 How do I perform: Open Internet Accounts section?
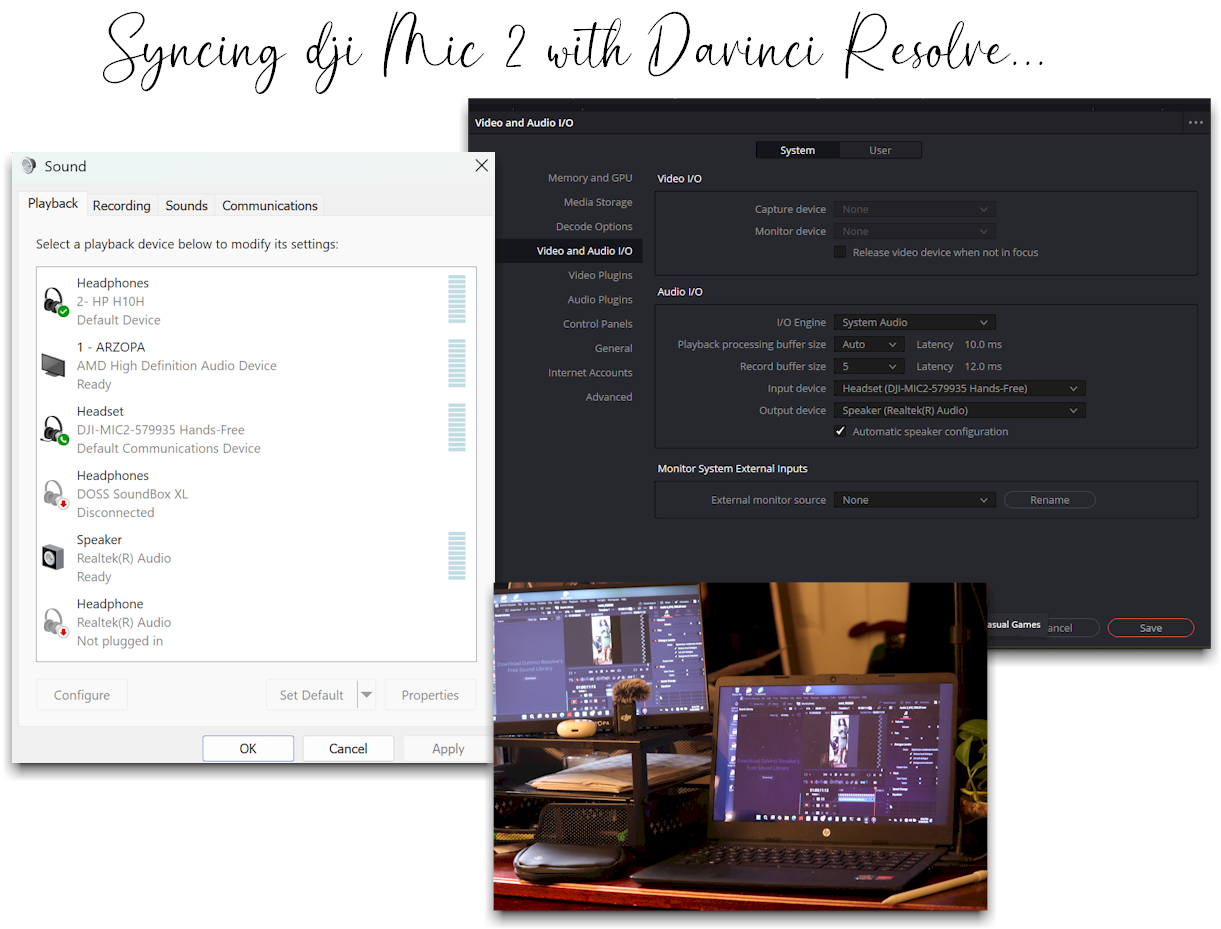tap(590, 372)
